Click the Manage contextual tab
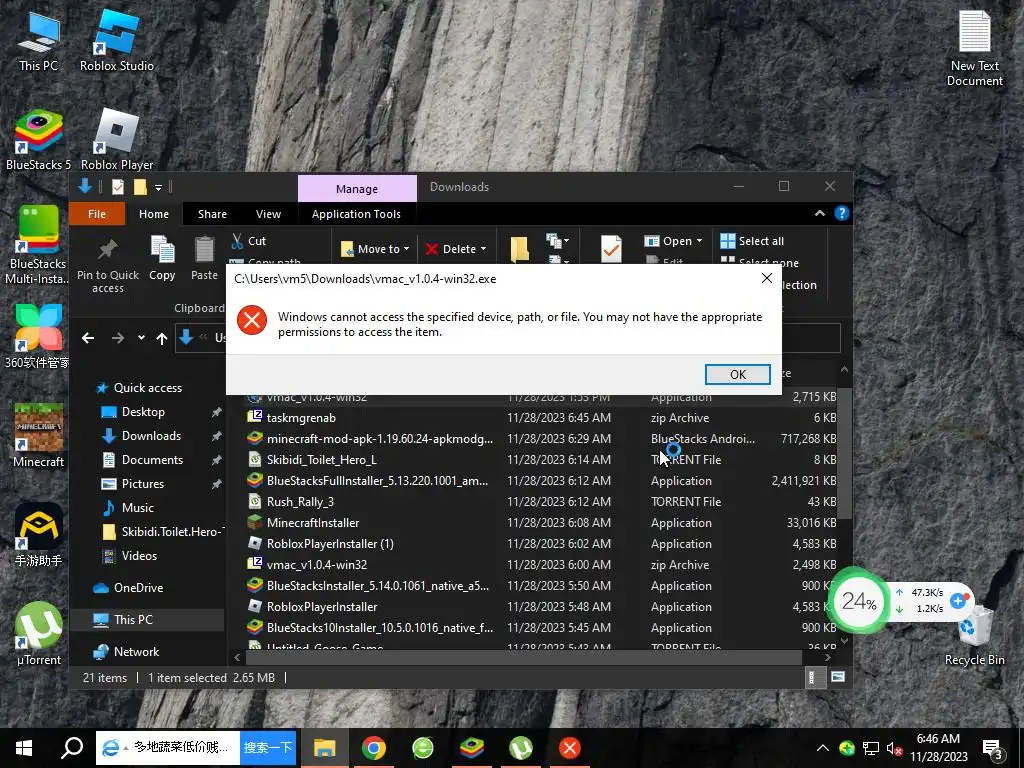The height and width of the screenshot is (768, 1024). pos(357,189)
